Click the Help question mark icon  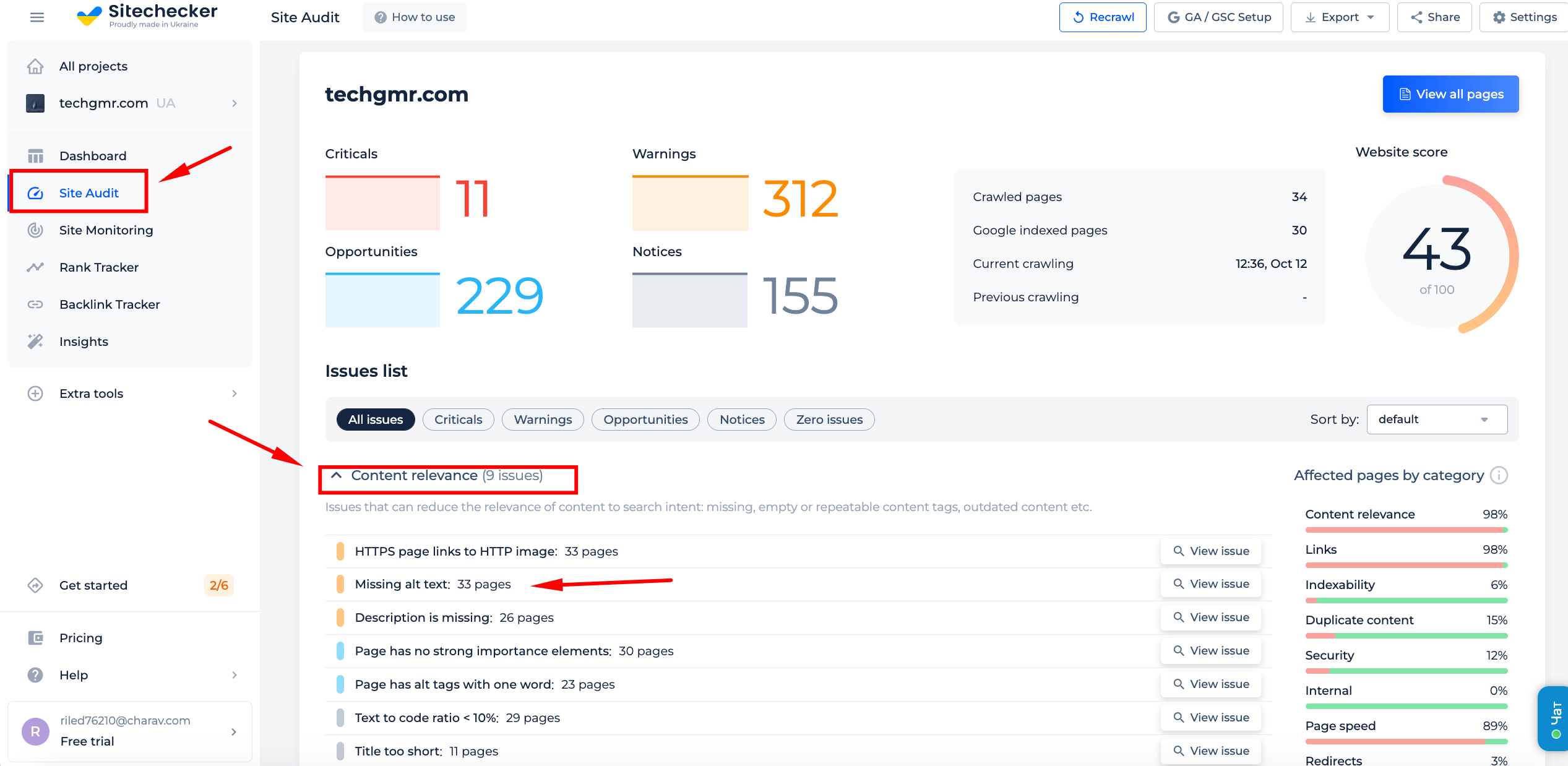coord(35,675)
